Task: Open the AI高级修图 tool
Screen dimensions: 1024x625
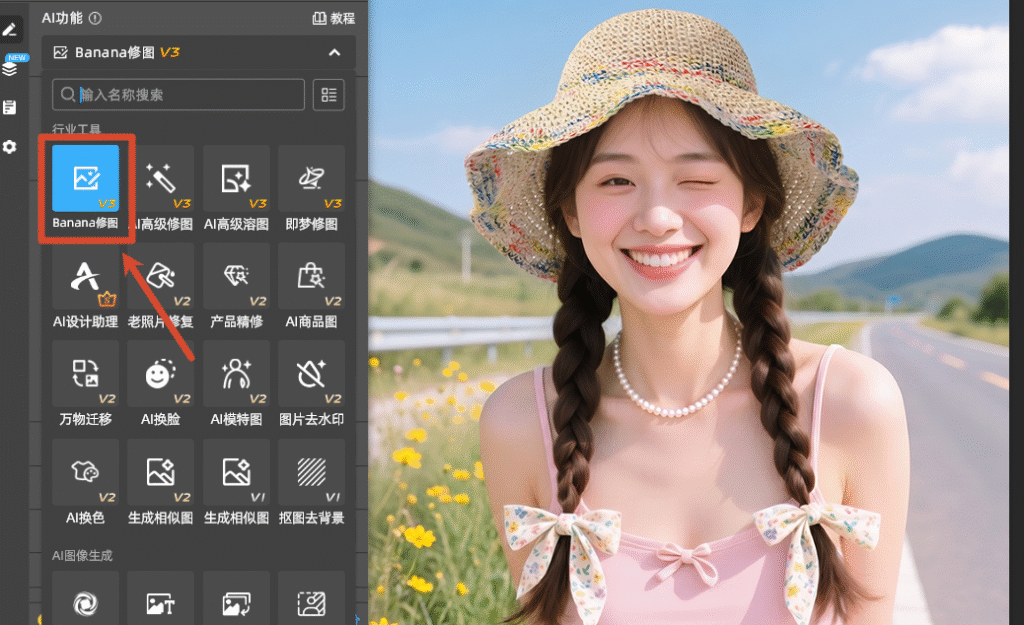Action: coord(161,180)
